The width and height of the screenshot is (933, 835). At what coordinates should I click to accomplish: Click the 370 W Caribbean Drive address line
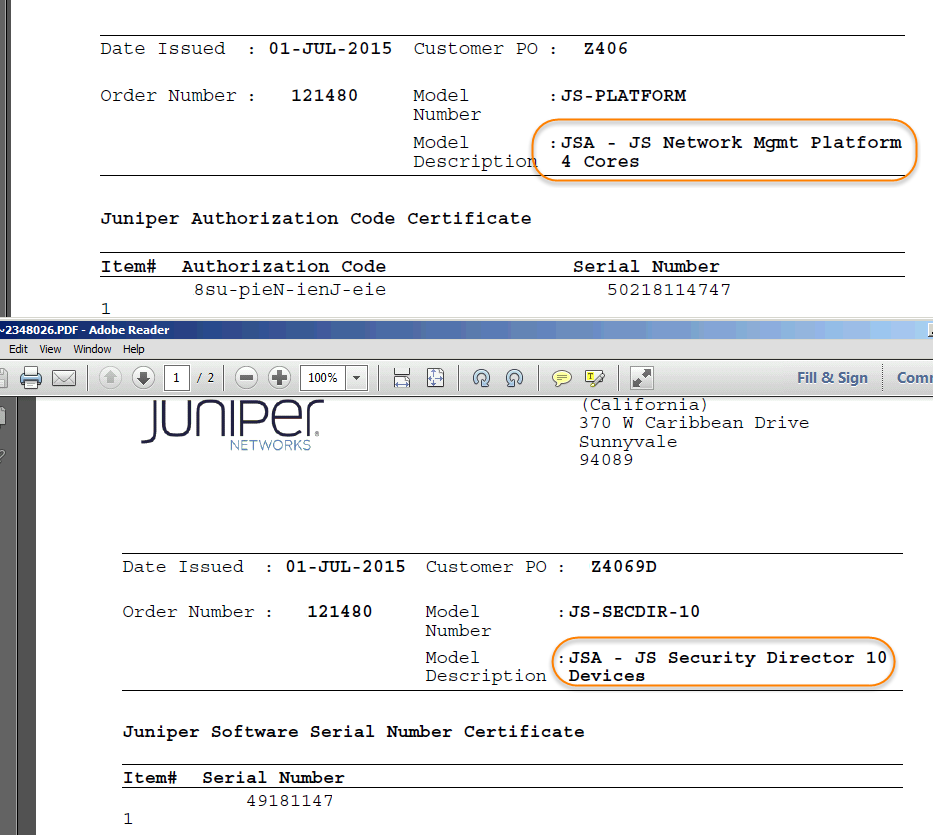[694, 423]
